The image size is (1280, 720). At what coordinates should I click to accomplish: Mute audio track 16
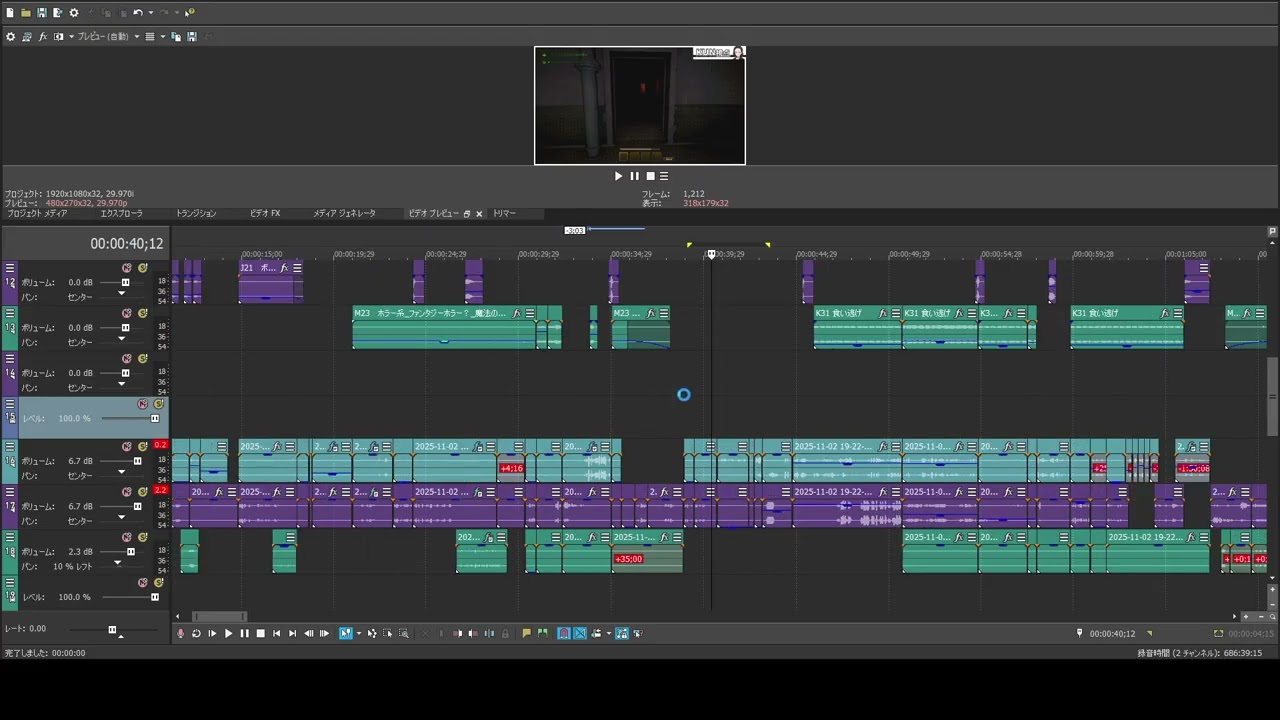(x=127, y=446)
